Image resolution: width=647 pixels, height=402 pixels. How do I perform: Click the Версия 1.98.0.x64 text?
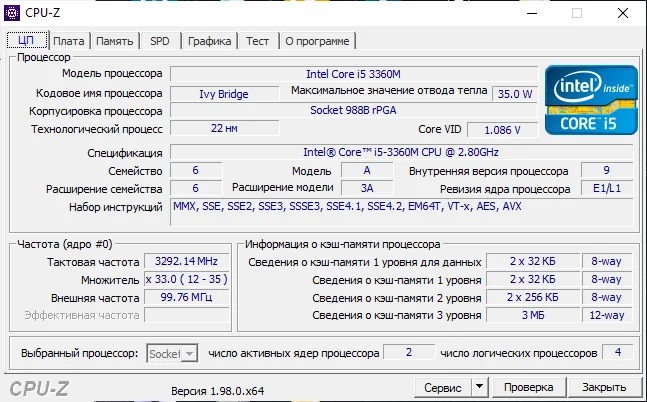[217, 391]
